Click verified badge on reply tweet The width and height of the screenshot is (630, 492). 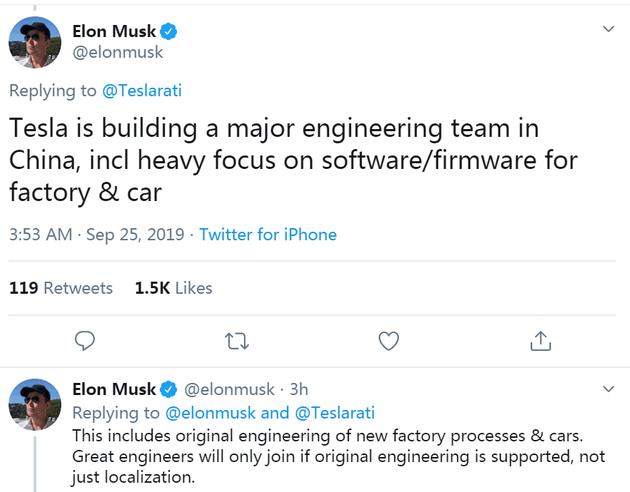169,388
